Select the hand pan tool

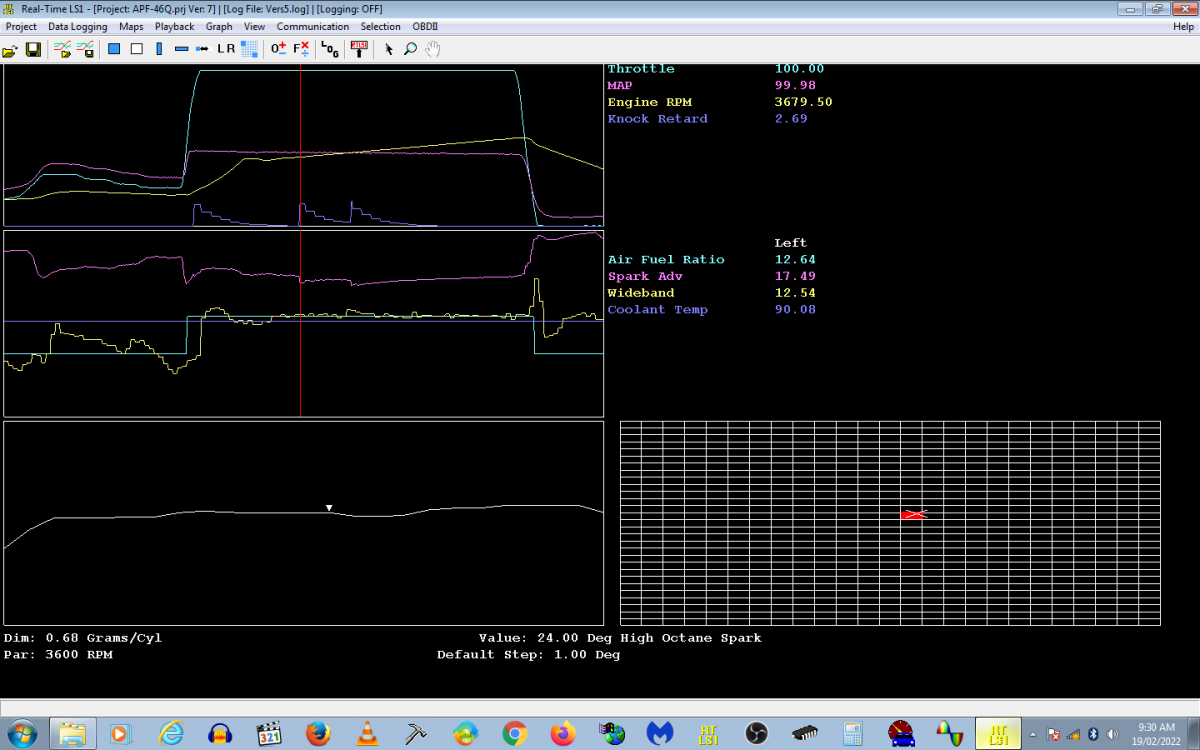(x=433, y=49)
